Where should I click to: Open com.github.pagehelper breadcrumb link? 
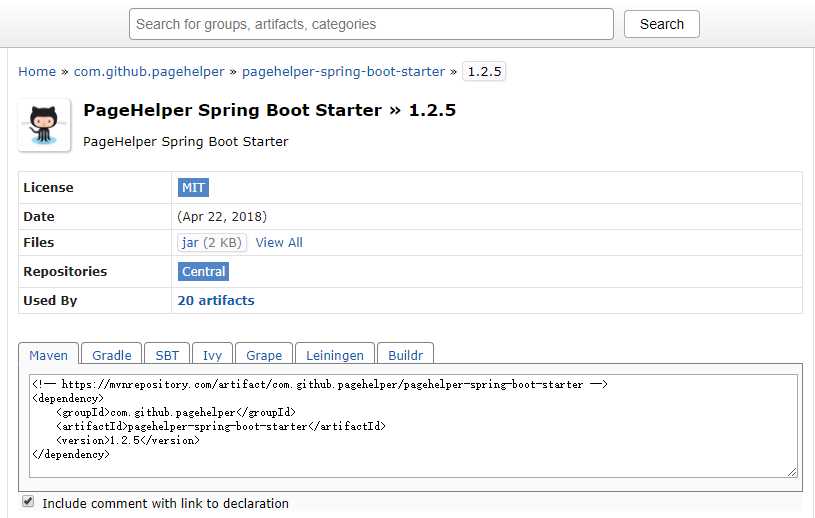pyautogui.click(x=149, y=71)
